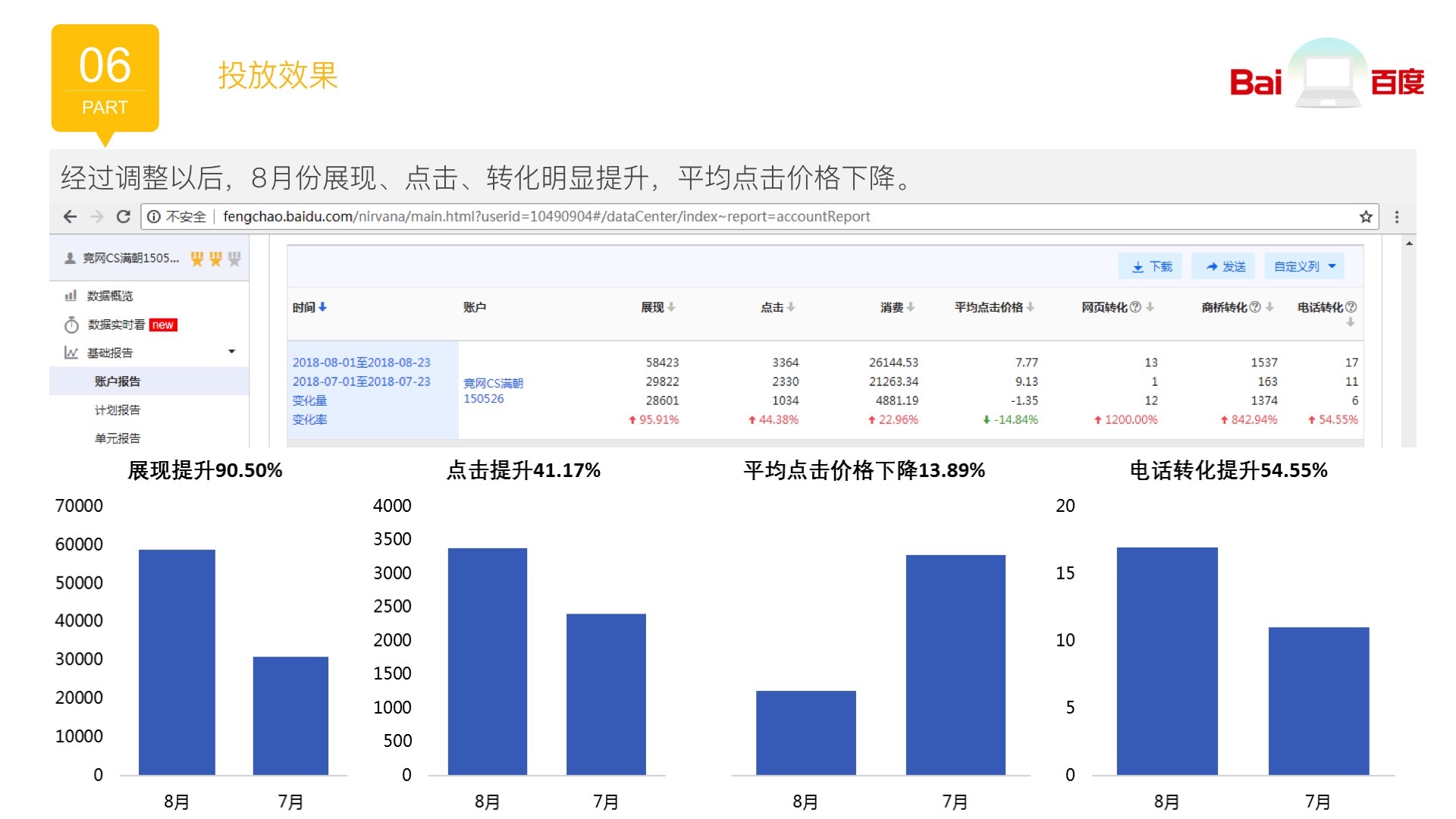Click the change rate 1200.00%
This screenshot has width=1456, height=819.
1126,419
